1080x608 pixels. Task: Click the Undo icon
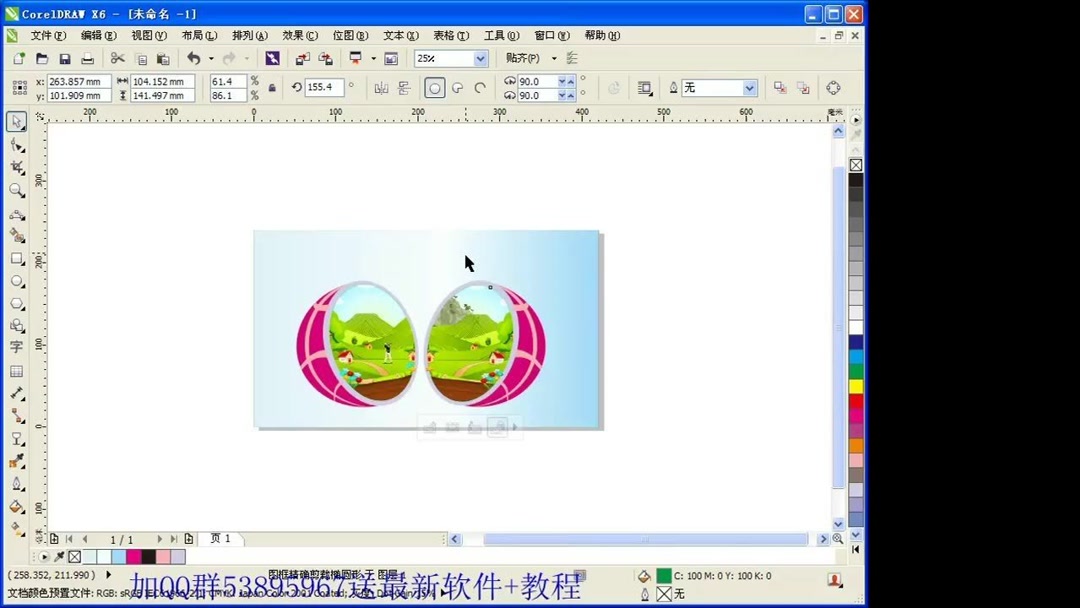coord(193,58)
